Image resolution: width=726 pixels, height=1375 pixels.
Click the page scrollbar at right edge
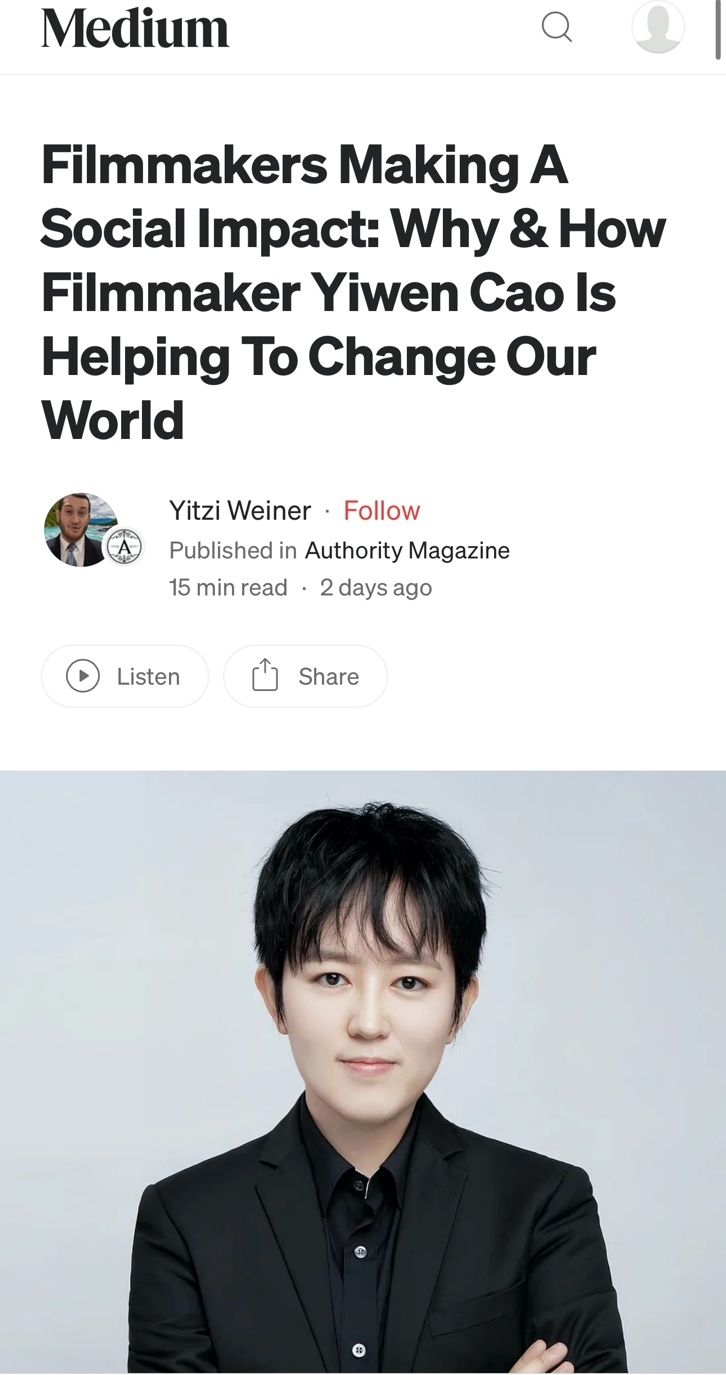719,30
